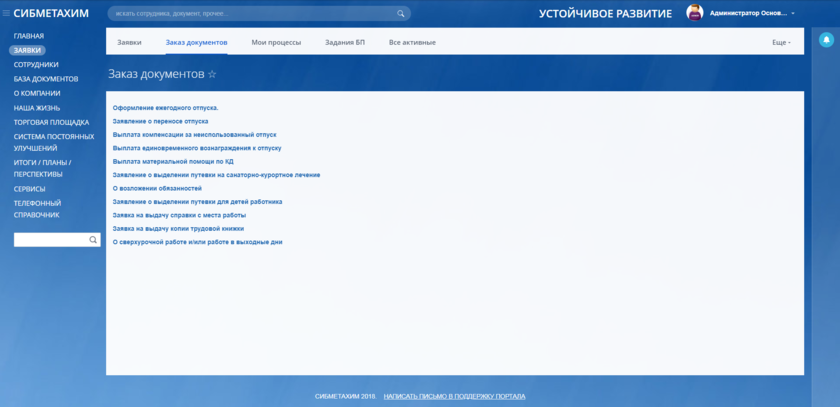Click the СИБМЕТАХИМ logo text
840x407 pixels.
51,13
